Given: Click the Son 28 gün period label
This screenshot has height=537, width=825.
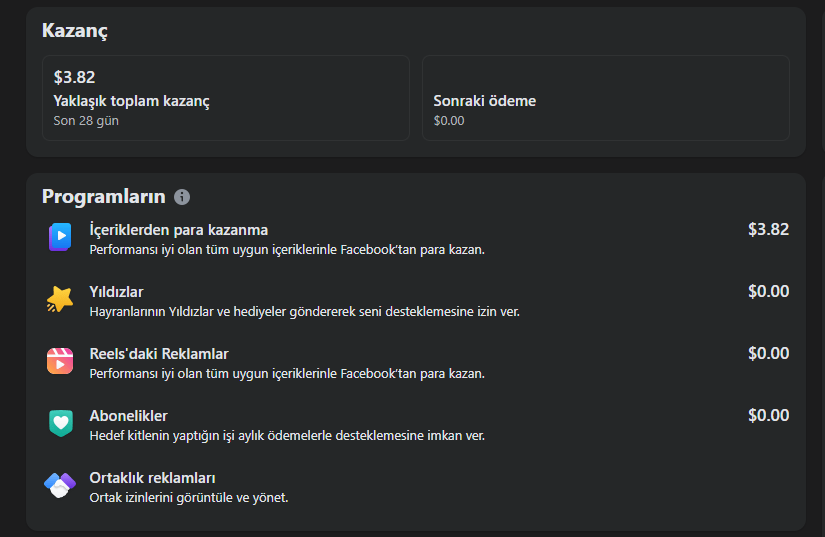Looking at the screenshot, I should (x=86, y=121).
